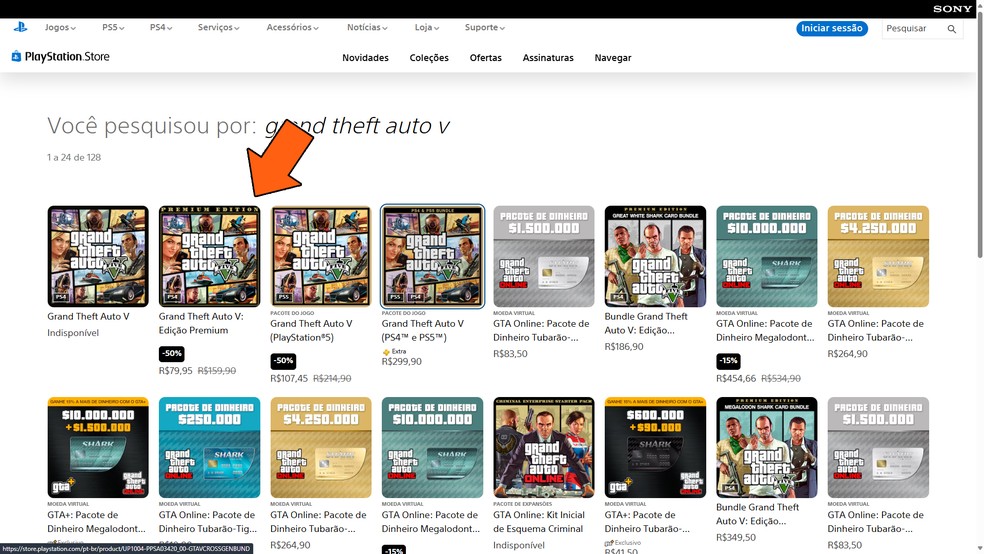Open GTA V Edição Premium cover image

(x=209, y=256)
